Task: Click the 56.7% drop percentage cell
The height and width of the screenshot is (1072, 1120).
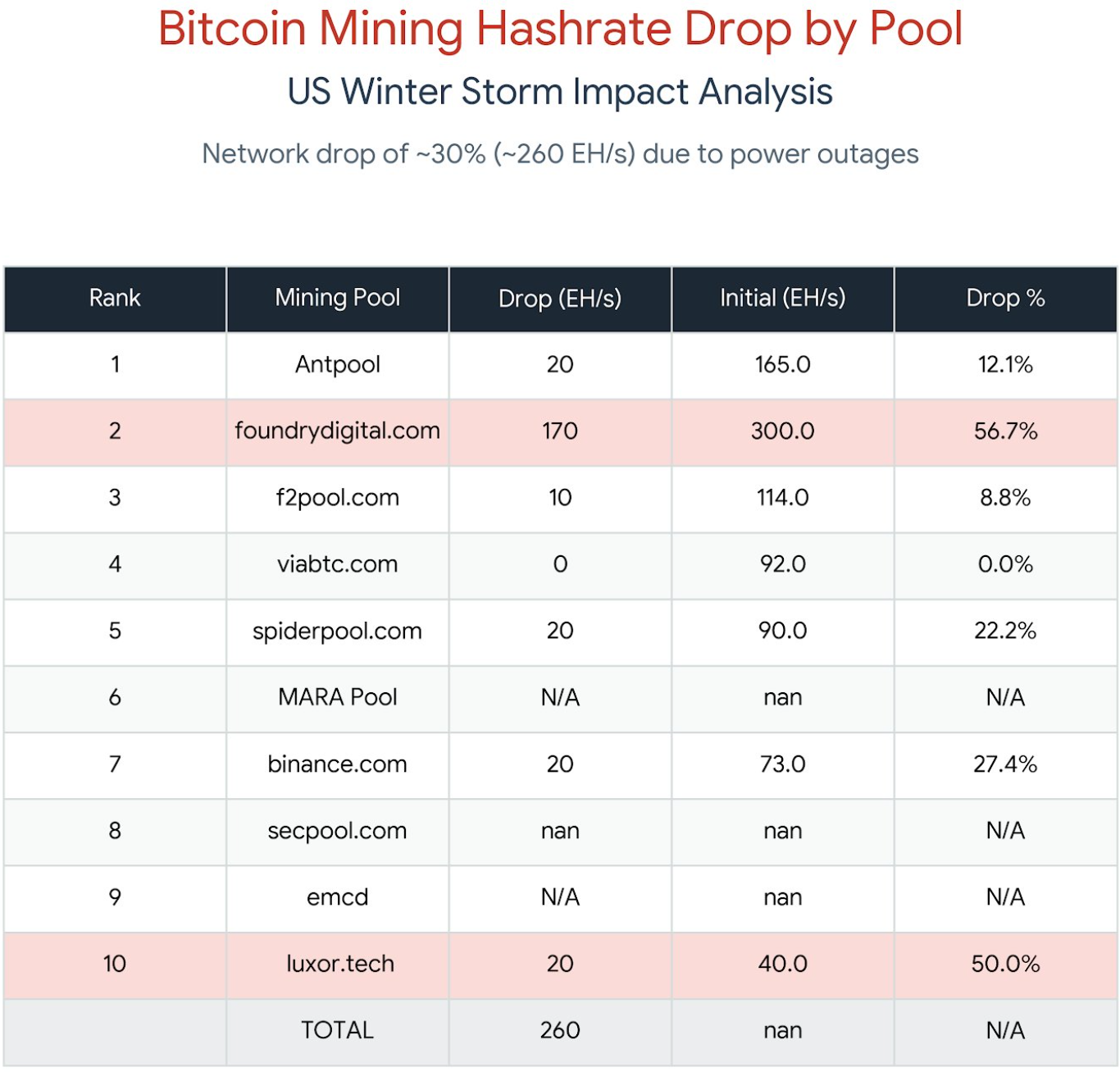Action: coord(1005,431)
